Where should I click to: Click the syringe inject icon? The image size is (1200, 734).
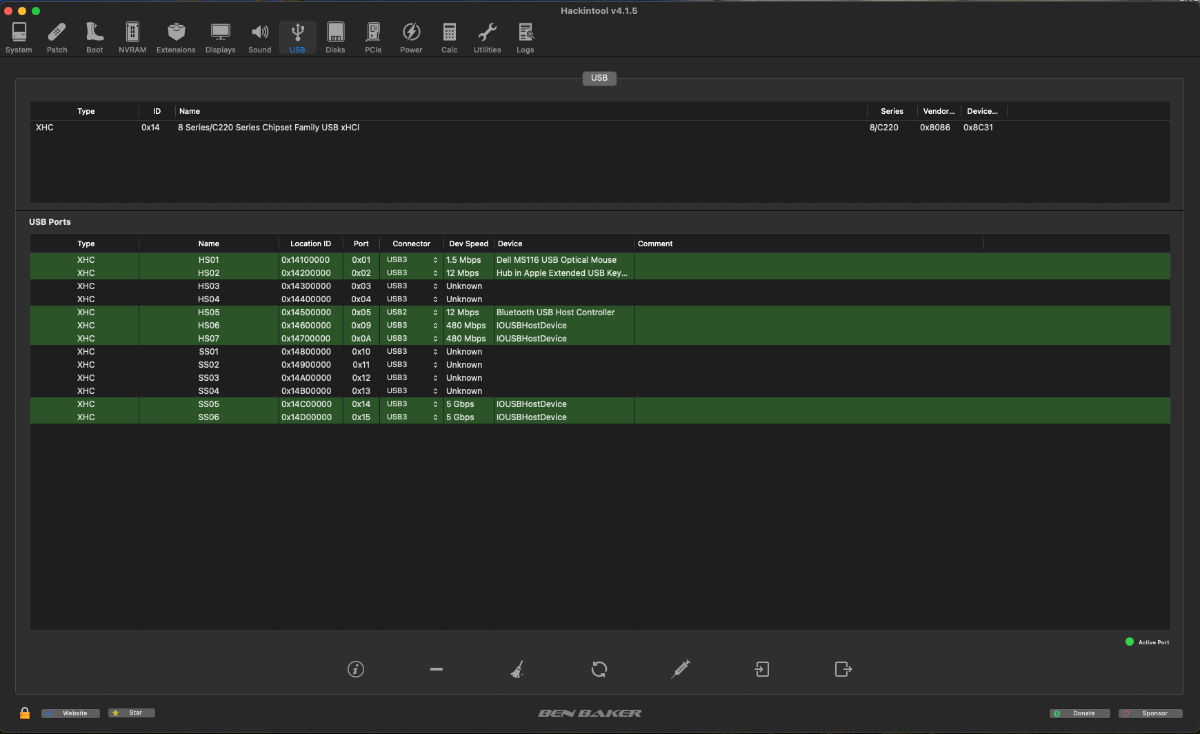(x=680, y=669)
